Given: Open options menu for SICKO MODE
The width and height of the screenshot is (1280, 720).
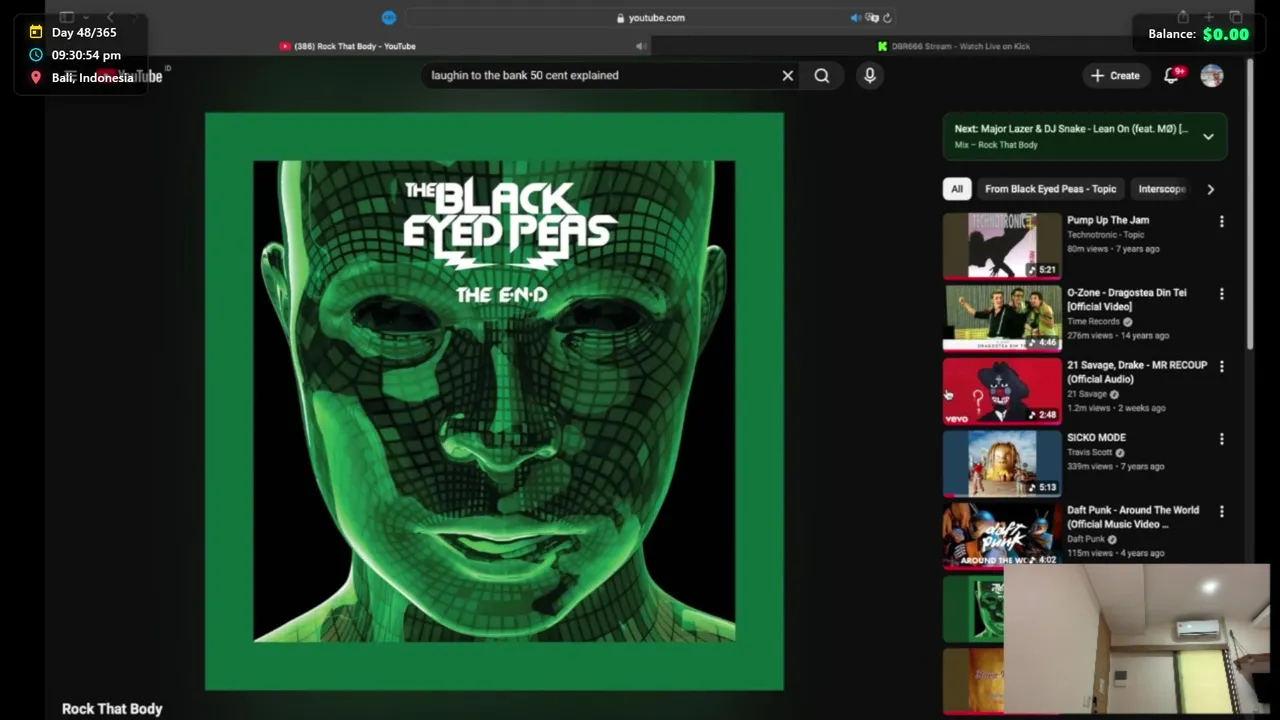Looking at the screenshot, I should click(x=1221, y=438).
